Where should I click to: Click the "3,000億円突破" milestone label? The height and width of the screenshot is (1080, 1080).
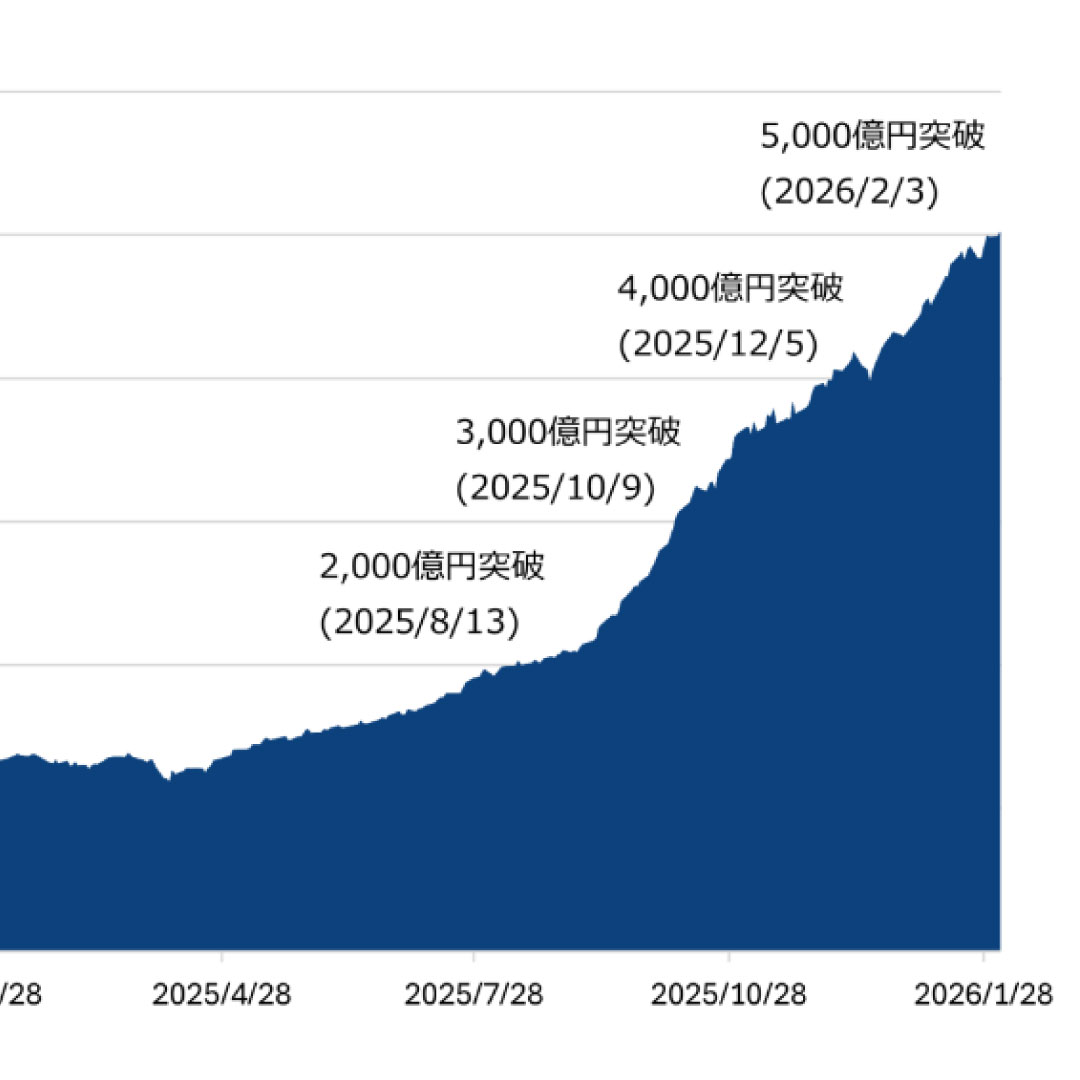click(x=567, y=433)
